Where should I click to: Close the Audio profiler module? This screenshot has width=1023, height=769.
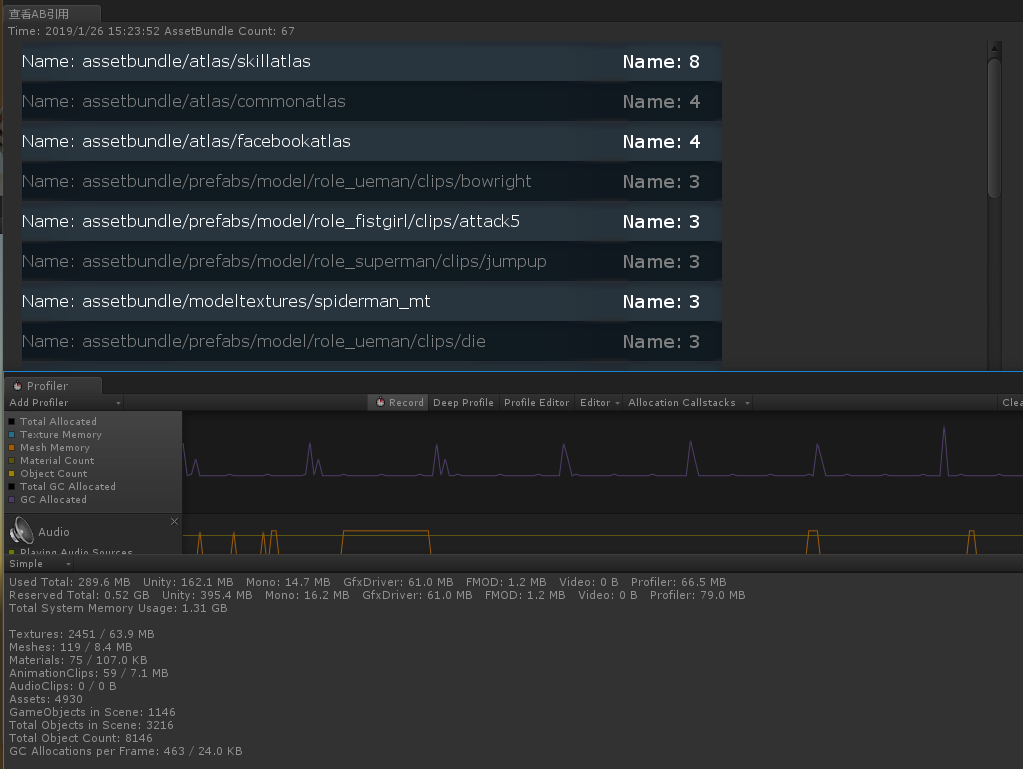(174, 521)
